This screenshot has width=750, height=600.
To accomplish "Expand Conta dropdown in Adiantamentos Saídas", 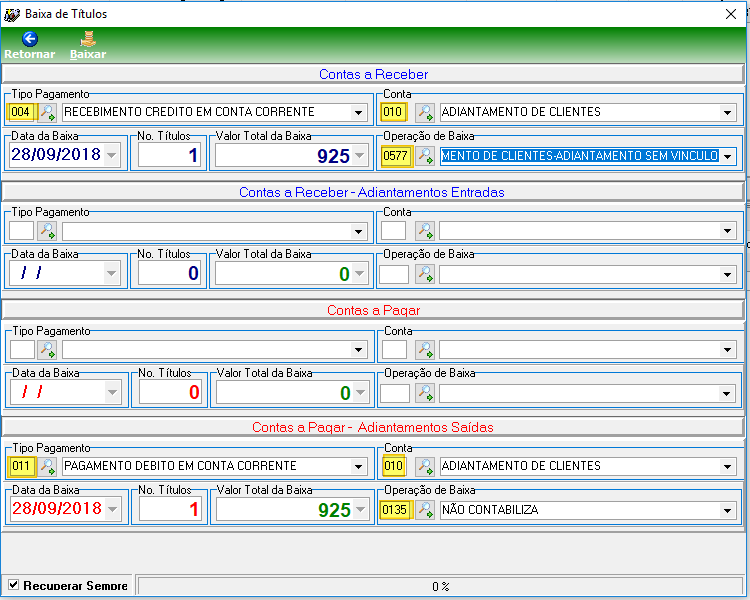I will coord(727,467).
